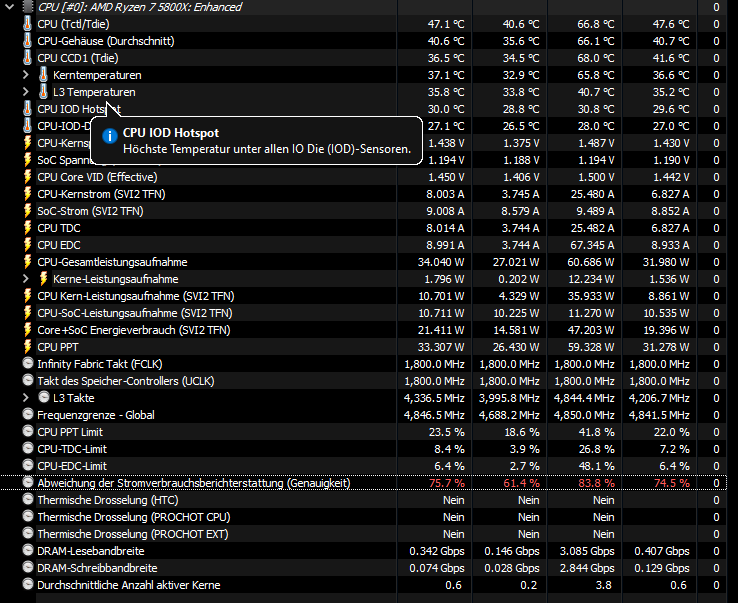Click thermometer icon for CPU CCD1 (Tdie)
738x603 pixels.
28,58
